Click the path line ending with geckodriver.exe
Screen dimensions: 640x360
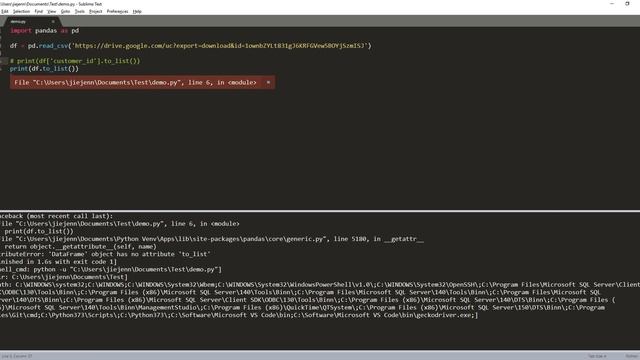point(239,315)
